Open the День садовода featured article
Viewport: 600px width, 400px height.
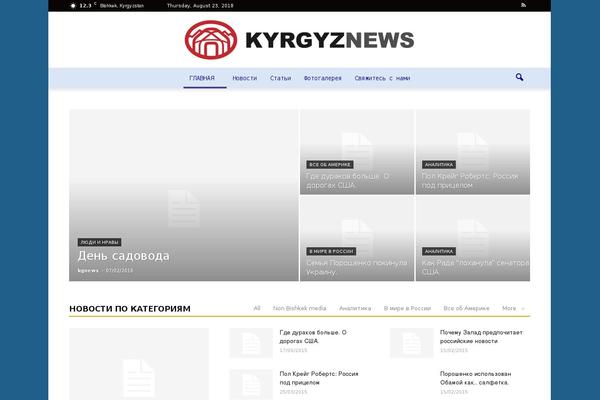coord(124,256)
